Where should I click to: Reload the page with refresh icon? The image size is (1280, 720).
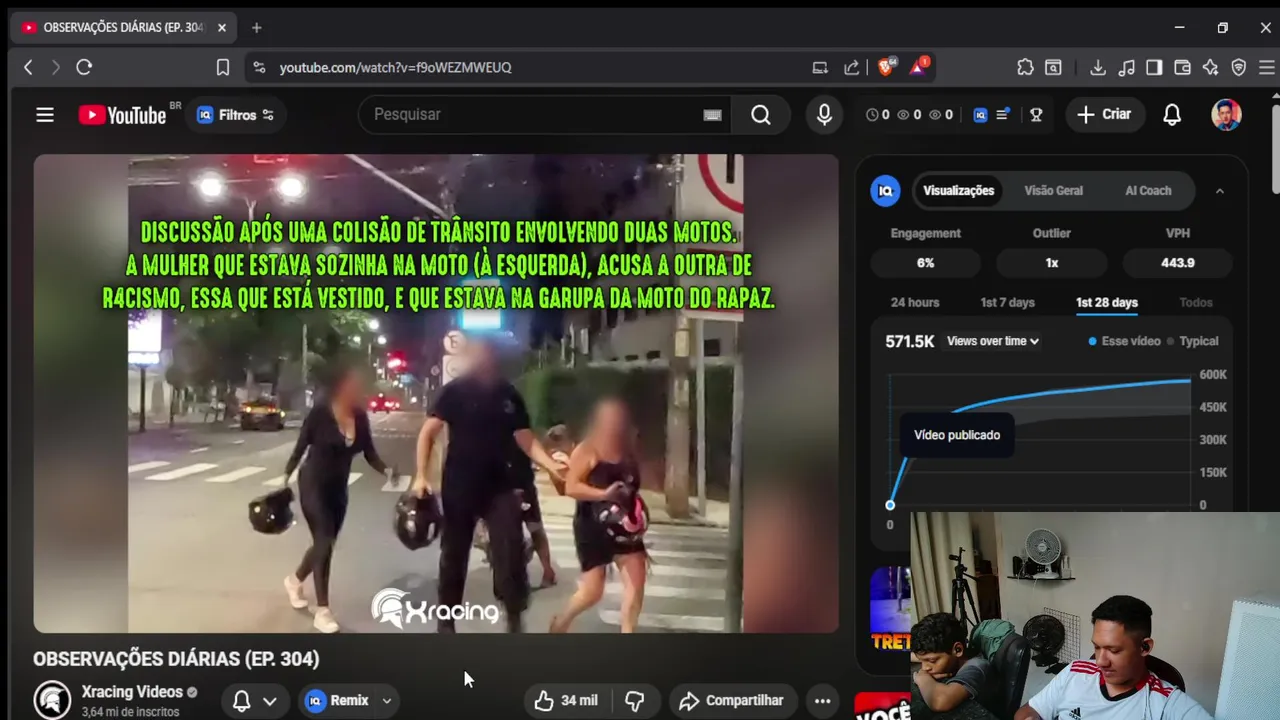pos(84,67)
